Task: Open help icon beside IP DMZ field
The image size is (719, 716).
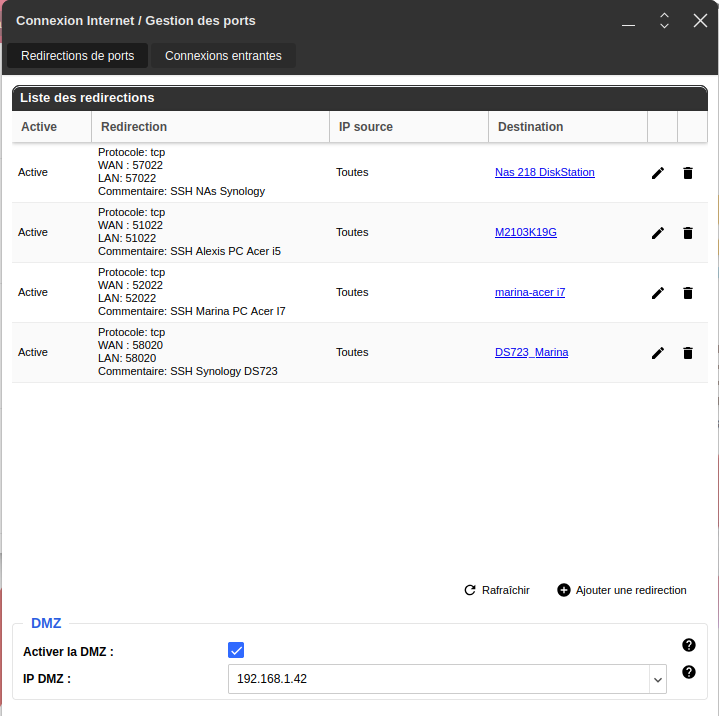Action: (x=688, y=672)
